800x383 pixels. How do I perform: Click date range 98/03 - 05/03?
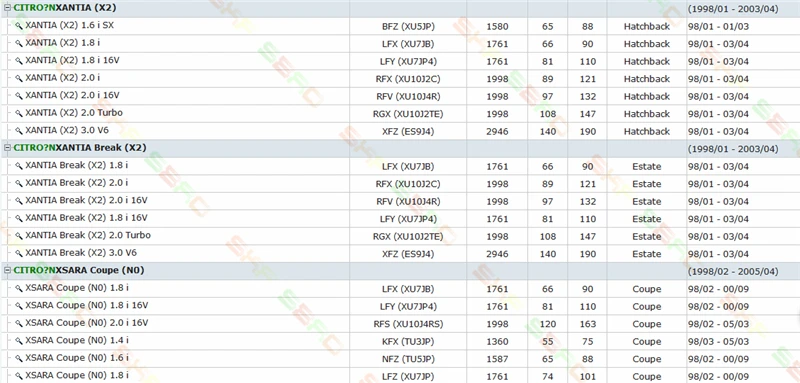click(x=718, y=342)
